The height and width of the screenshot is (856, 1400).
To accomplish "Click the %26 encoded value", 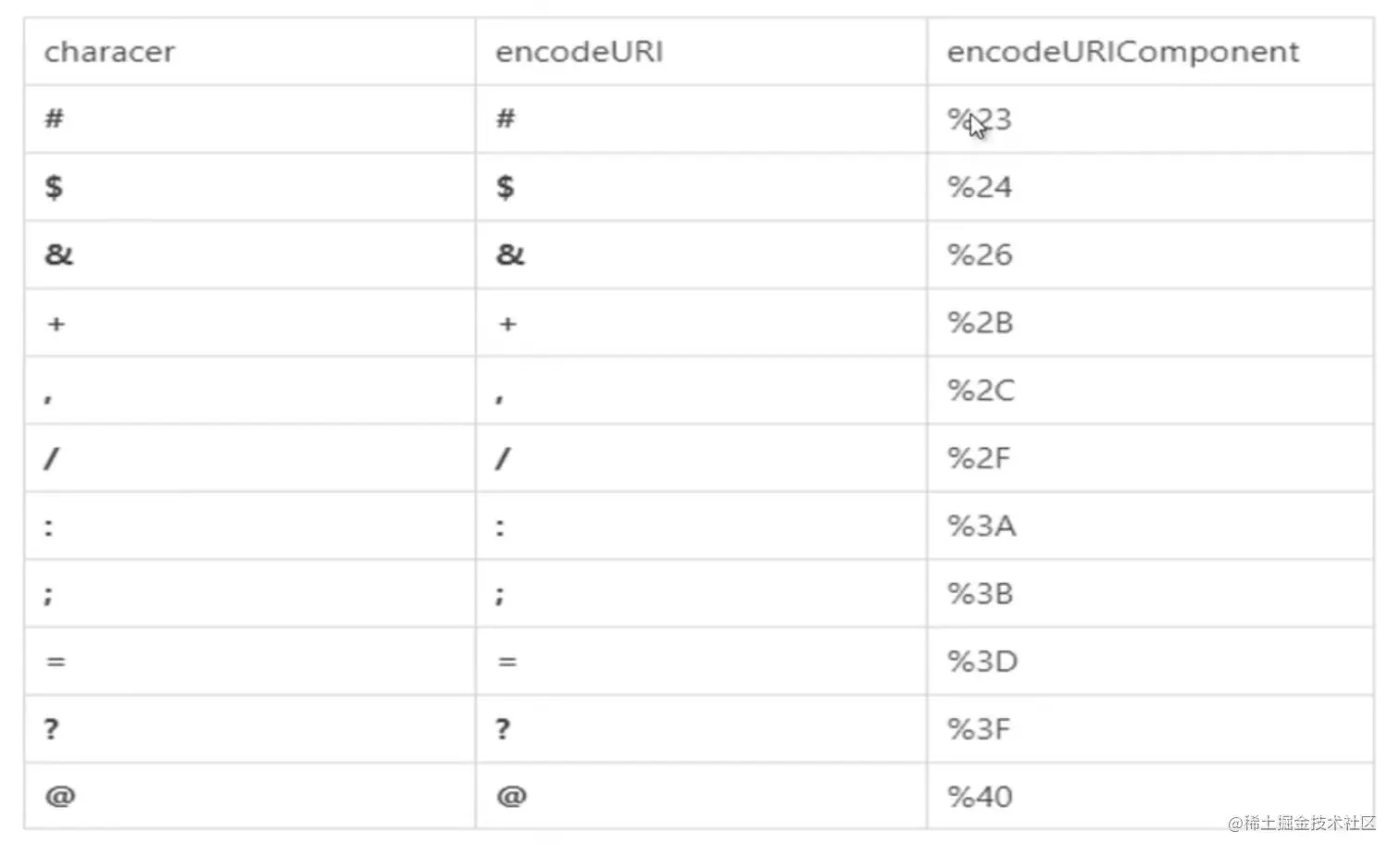I will (x=979, y=254).
